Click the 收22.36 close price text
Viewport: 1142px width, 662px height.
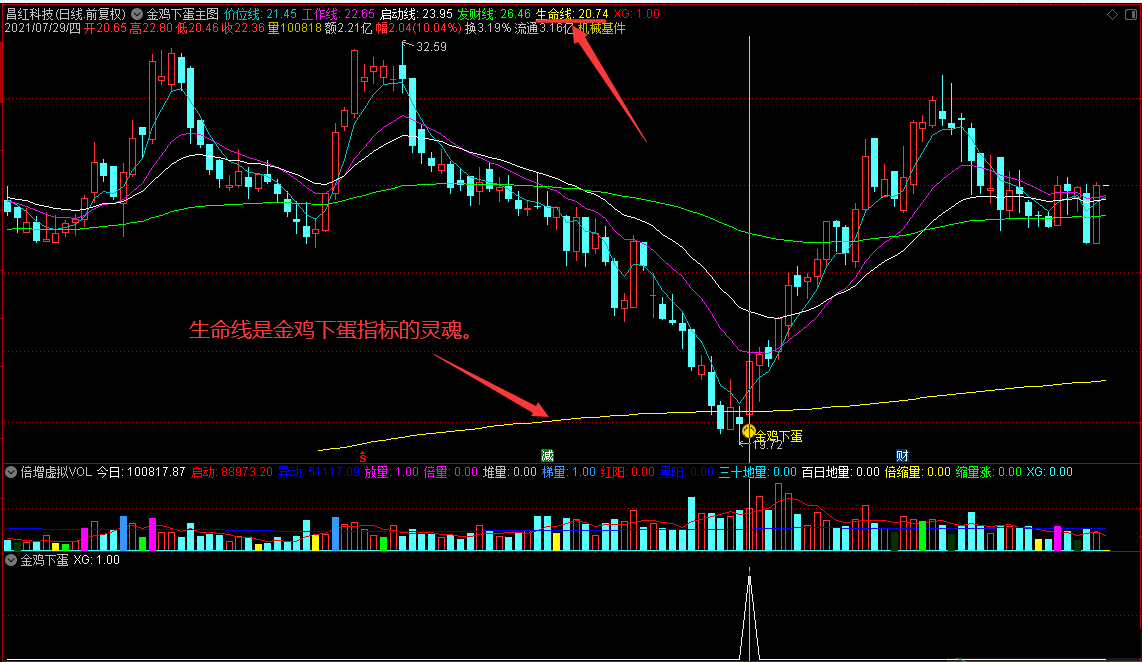[x=243, y=28]
